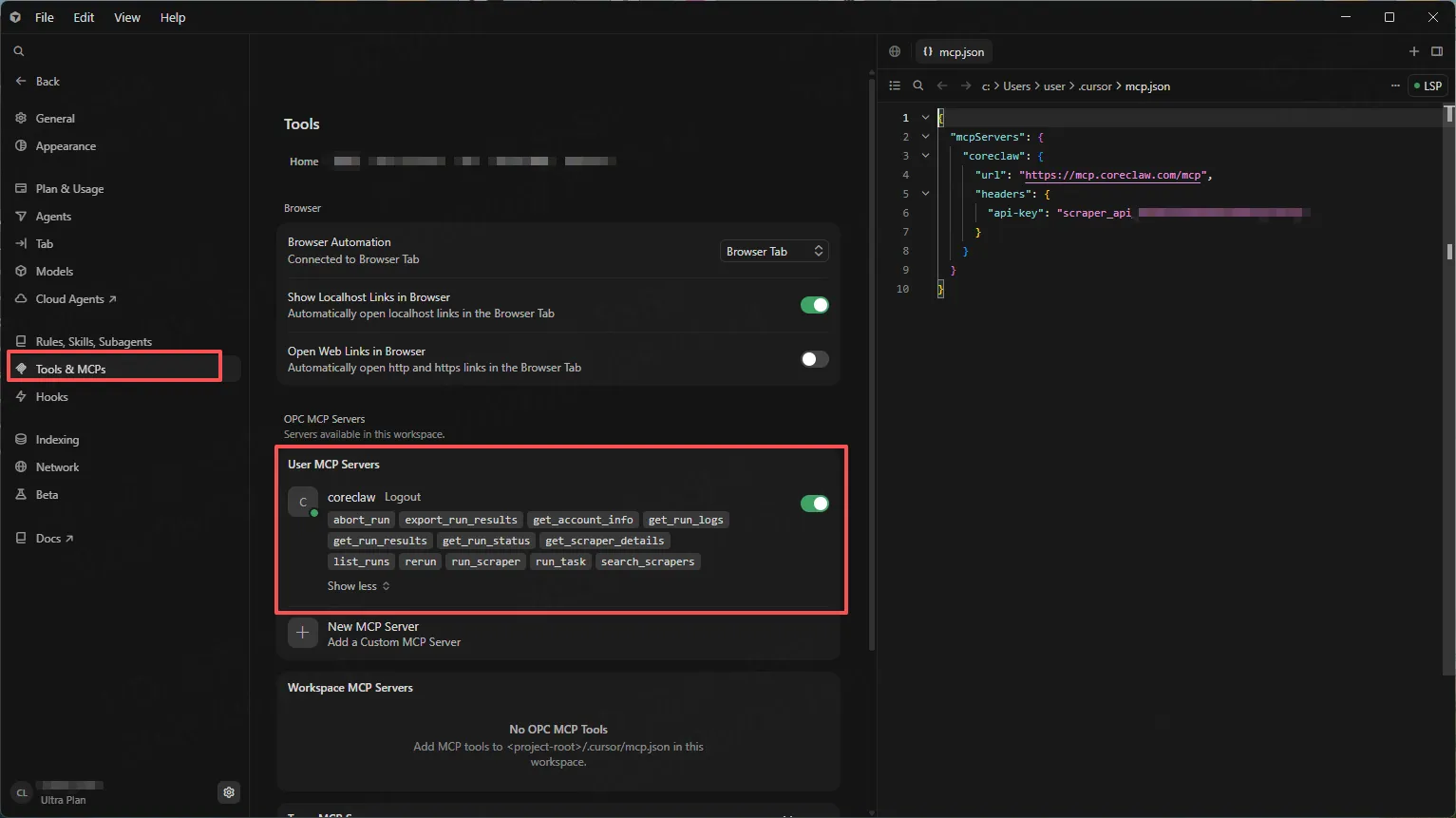This screenshot has width=1456, height=818.
Task: Click the get_account_info tool tag
Action: tap(583, 520)
